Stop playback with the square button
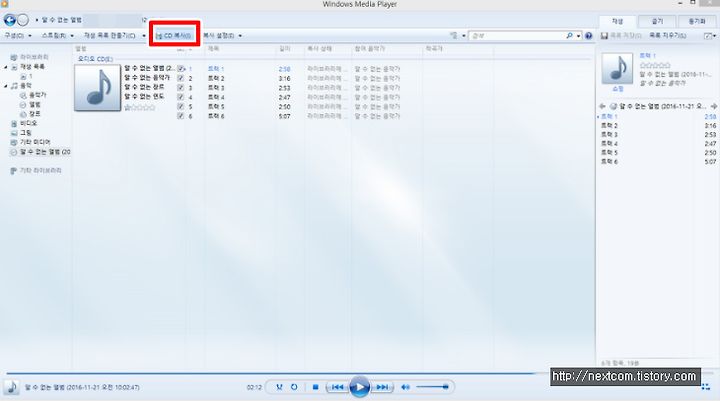Screen dimensions: 720x401 (x=315, y=387)
